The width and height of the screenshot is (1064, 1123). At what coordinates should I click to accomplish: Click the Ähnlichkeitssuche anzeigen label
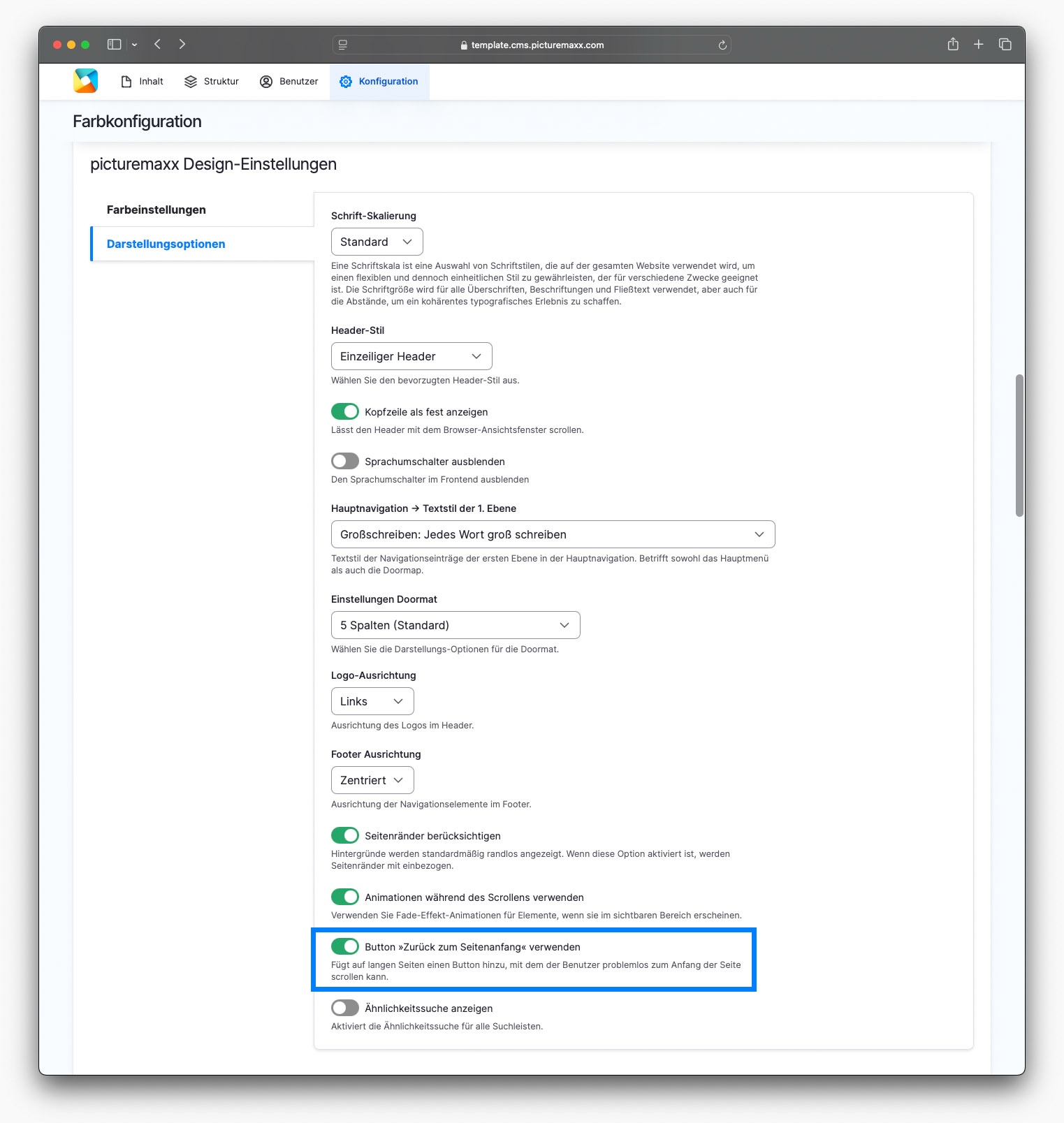pos(429,1008)
